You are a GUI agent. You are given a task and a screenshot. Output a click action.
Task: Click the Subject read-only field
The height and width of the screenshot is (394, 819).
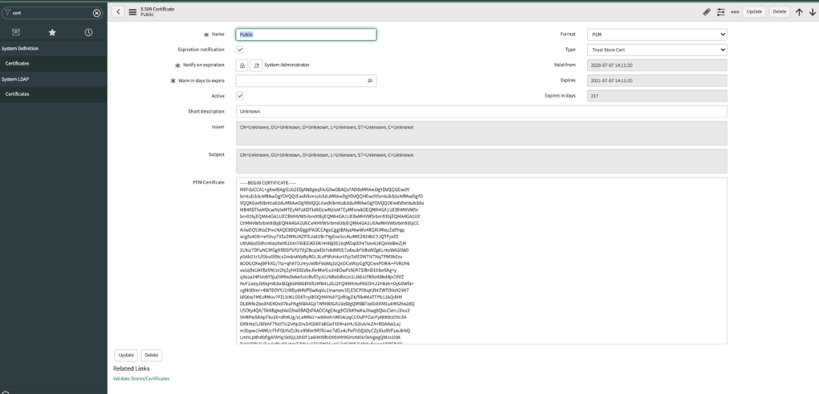click(482, 161)
